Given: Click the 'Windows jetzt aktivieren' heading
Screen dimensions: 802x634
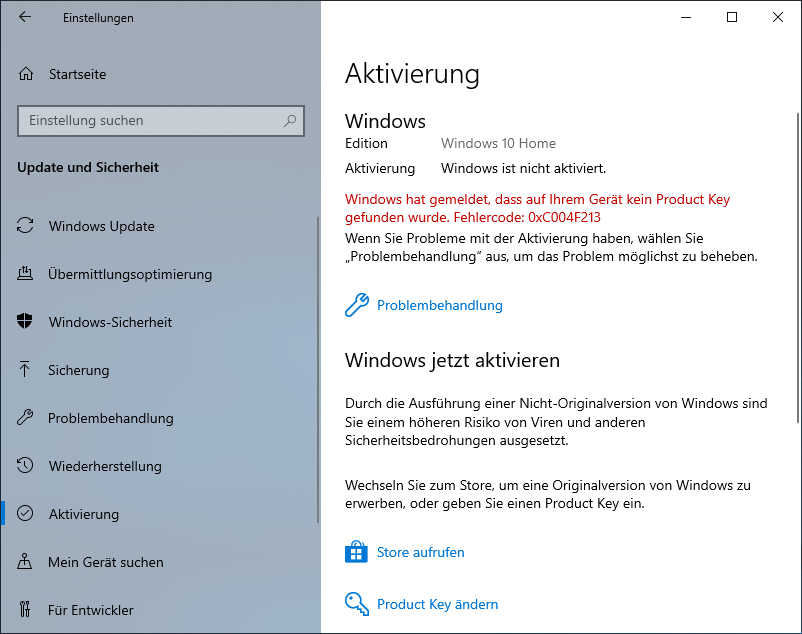Looking at the screenshot, I should point(452,360).
